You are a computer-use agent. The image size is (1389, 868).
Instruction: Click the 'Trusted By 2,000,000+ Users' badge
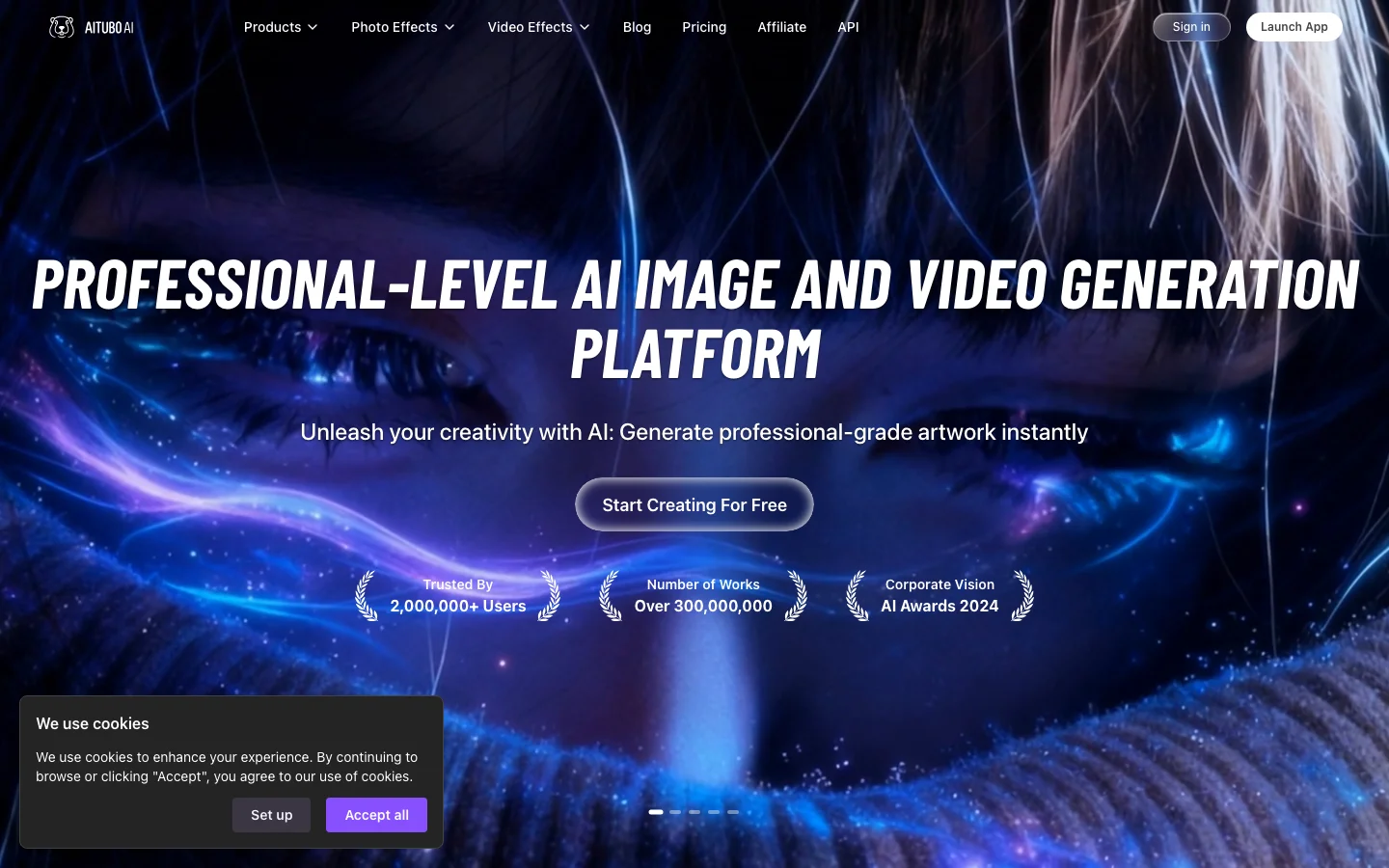pyautogui.click(x=458, y=596)
